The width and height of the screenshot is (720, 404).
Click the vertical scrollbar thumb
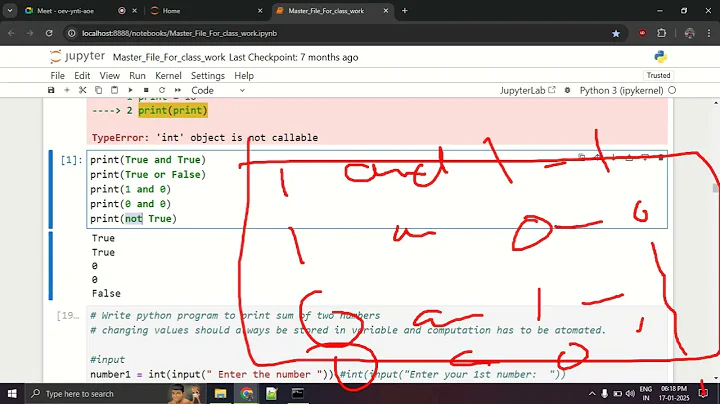pyautogui.click(x=715, y=188)
